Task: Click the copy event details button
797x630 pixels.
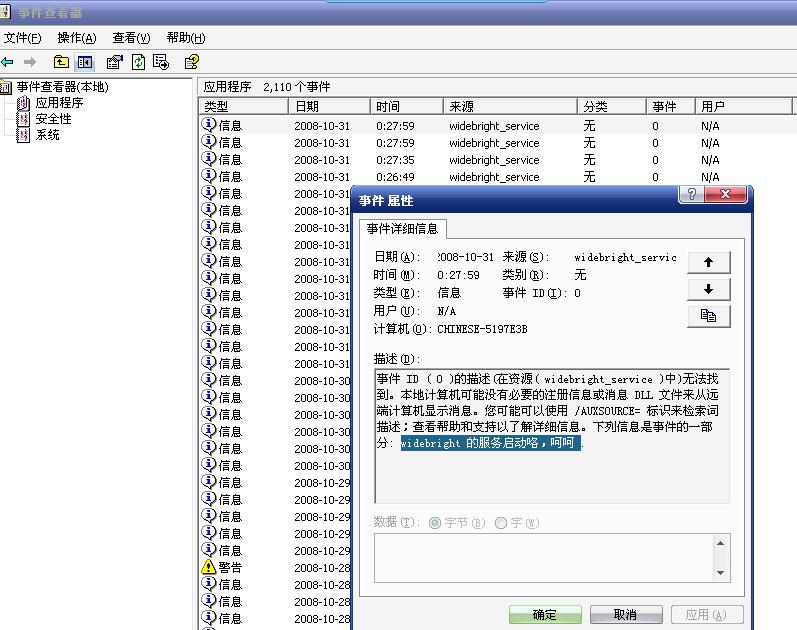Action: click(x=709, y=316)
